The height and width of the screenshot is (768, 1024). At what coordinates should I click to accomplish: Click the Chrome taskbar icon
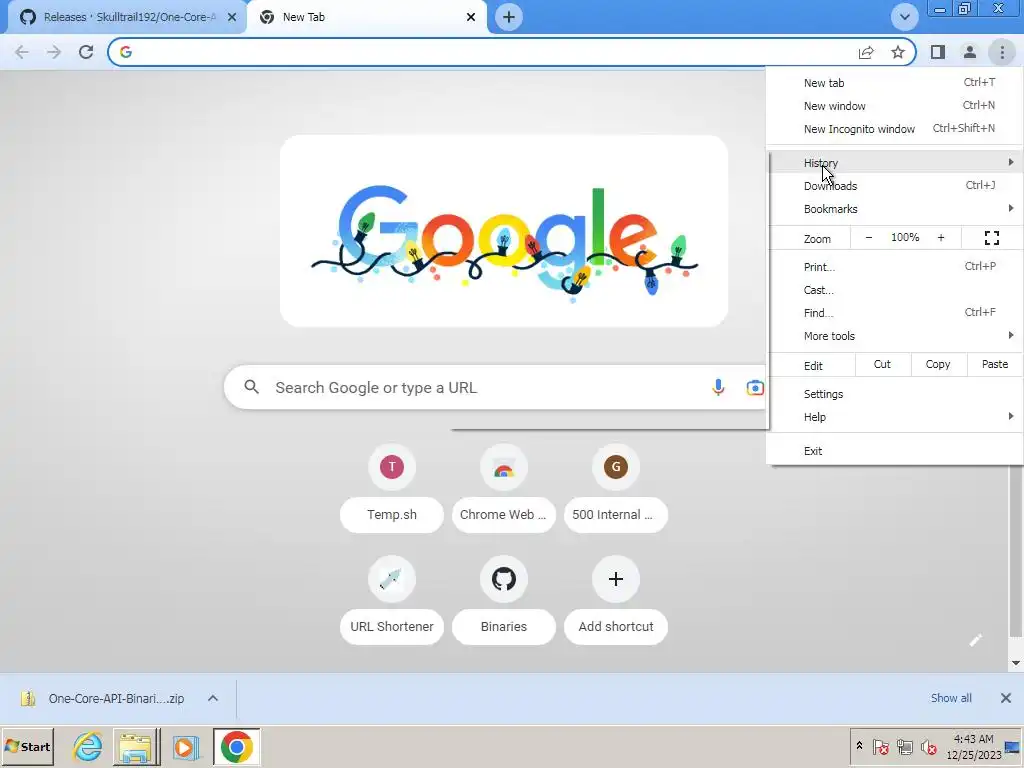(236, 746)
